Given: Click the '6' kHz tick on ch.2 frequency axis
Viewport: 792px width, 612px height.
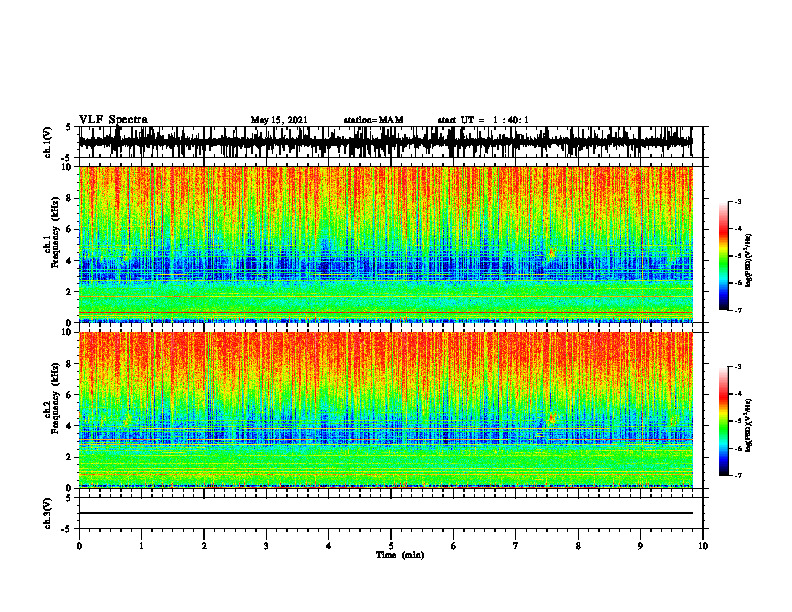Looking at the screenshot, I should (x=70, y=395).
